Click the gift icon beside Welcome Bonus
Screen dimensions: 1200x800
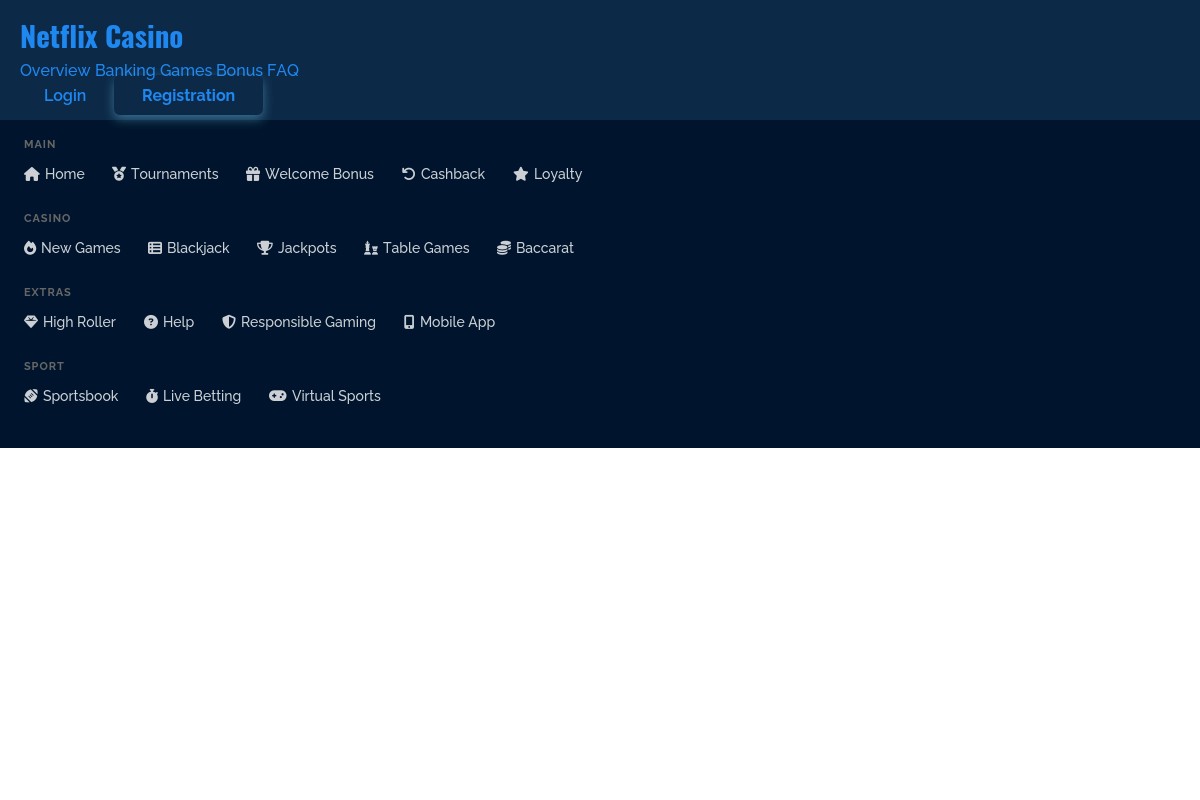[x=253, y=174]
